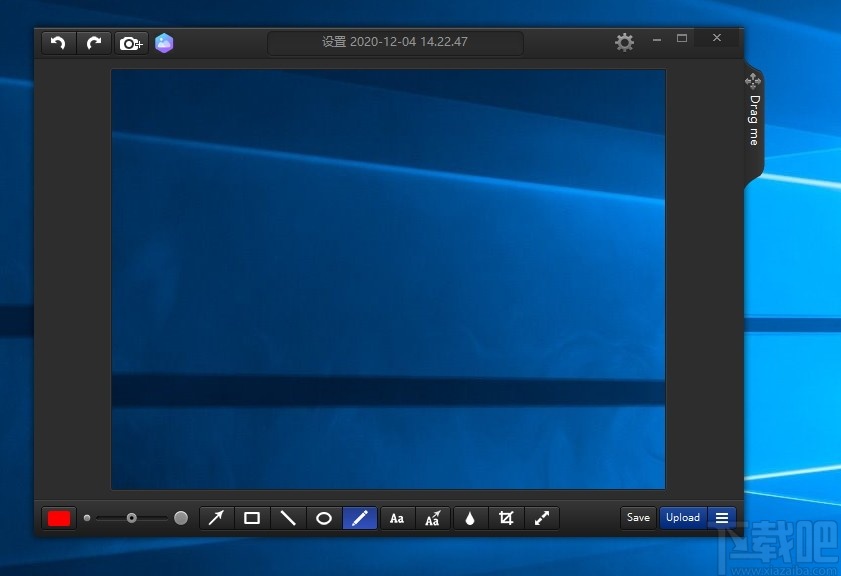Click the line thickness slider track

tap(148, 518)
